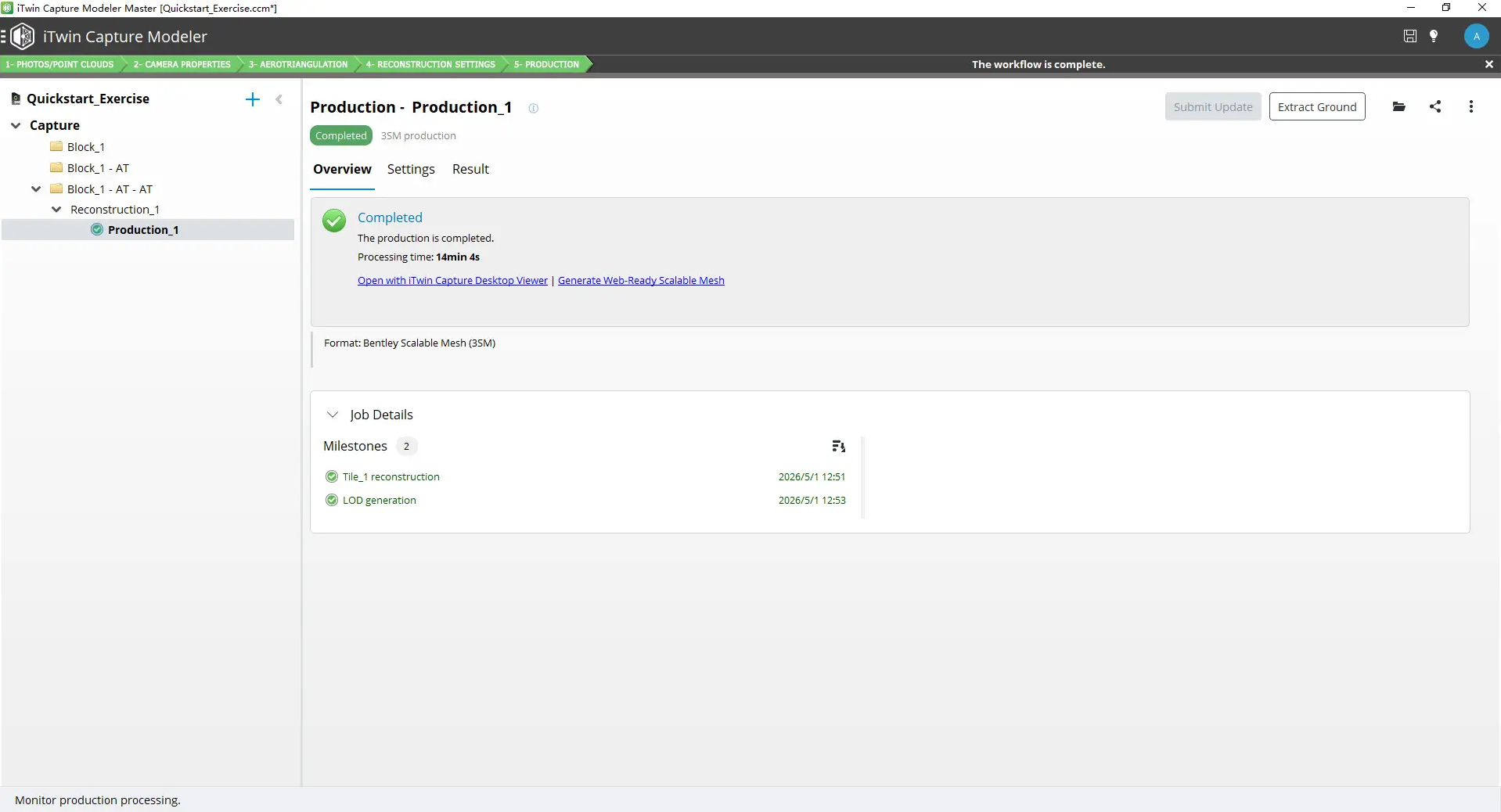The width and height of the screenshot is (1501, 812).
Task: Click the green Completed status badge
Action: coord(341,135)
